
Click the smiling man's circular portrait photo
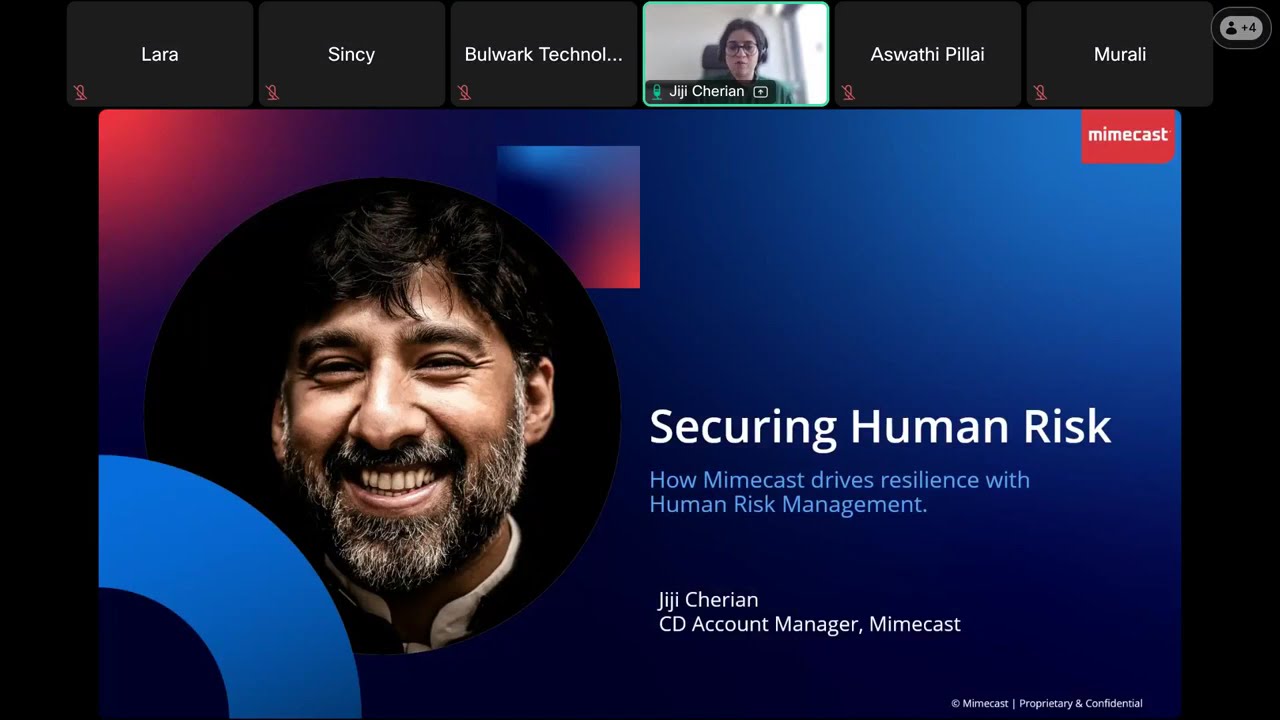(382, 416)
